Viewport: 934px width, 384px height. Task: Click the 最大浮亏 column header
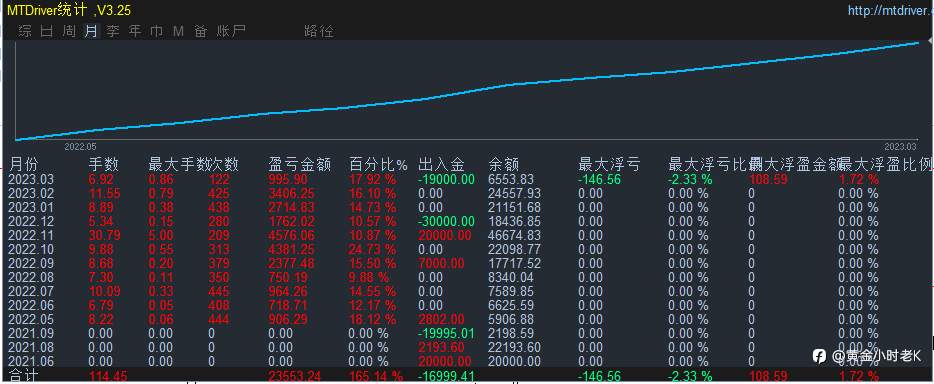[x=609, y=164]
